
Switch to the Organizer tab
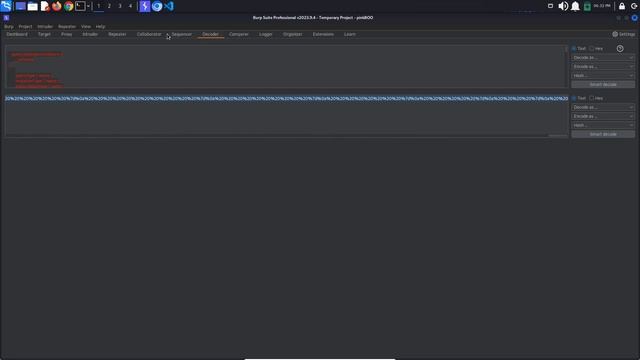pos(293,34)
